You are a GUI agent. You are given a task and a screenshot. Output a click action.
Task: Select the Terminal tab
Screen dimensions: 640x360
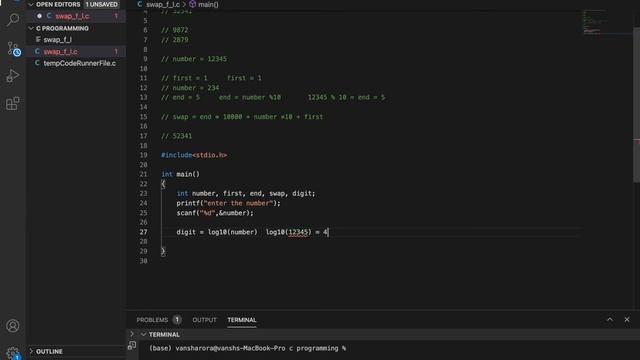(242, 320)
